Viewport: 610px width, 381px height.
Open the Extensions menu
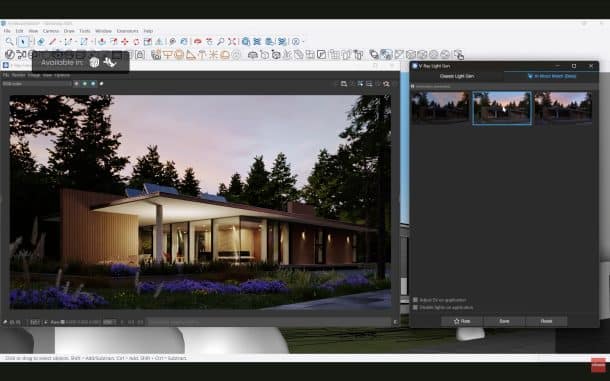(128, 31)
